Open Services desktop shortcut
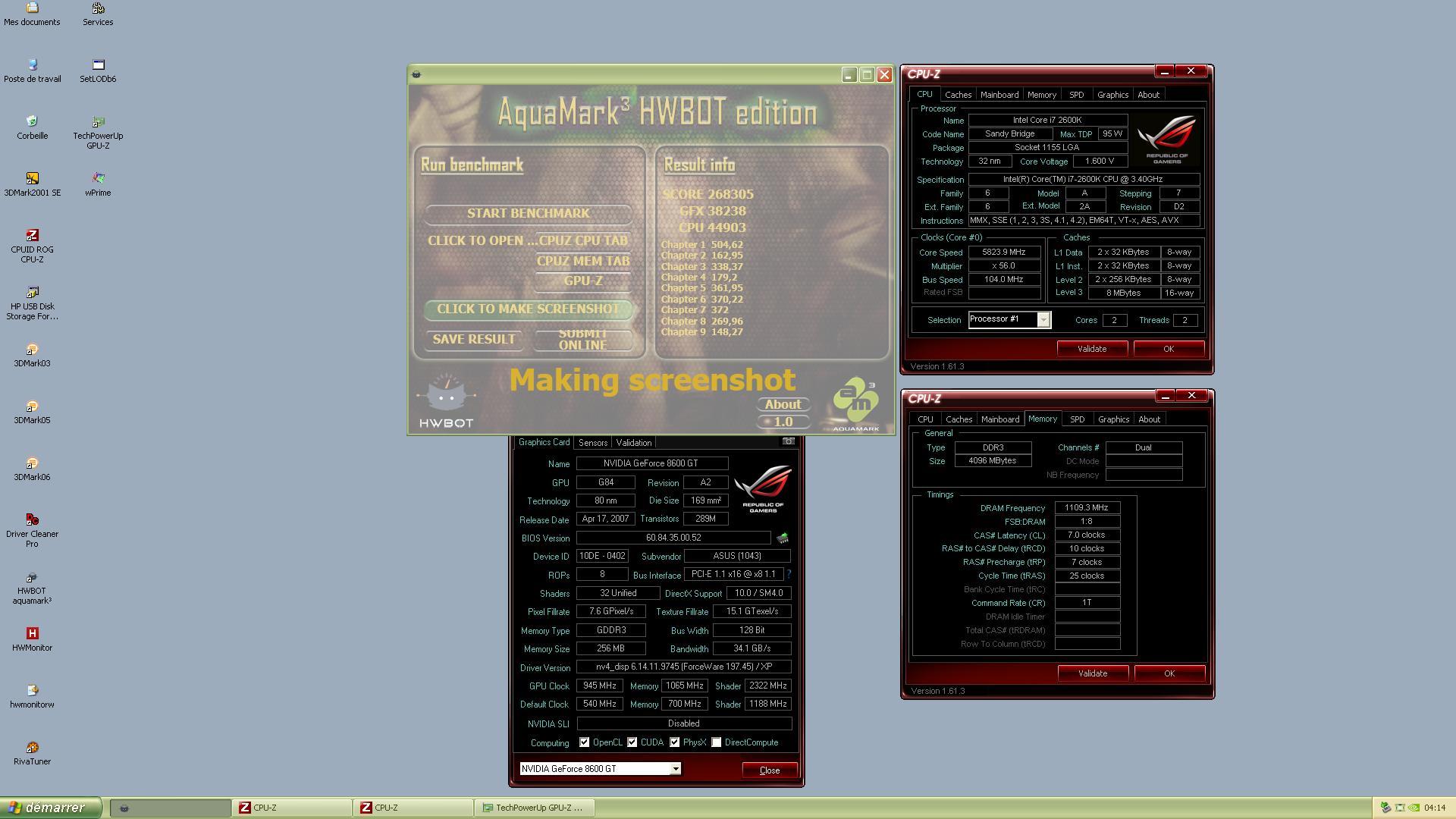 pyautogui.click(x=98, y=14)
